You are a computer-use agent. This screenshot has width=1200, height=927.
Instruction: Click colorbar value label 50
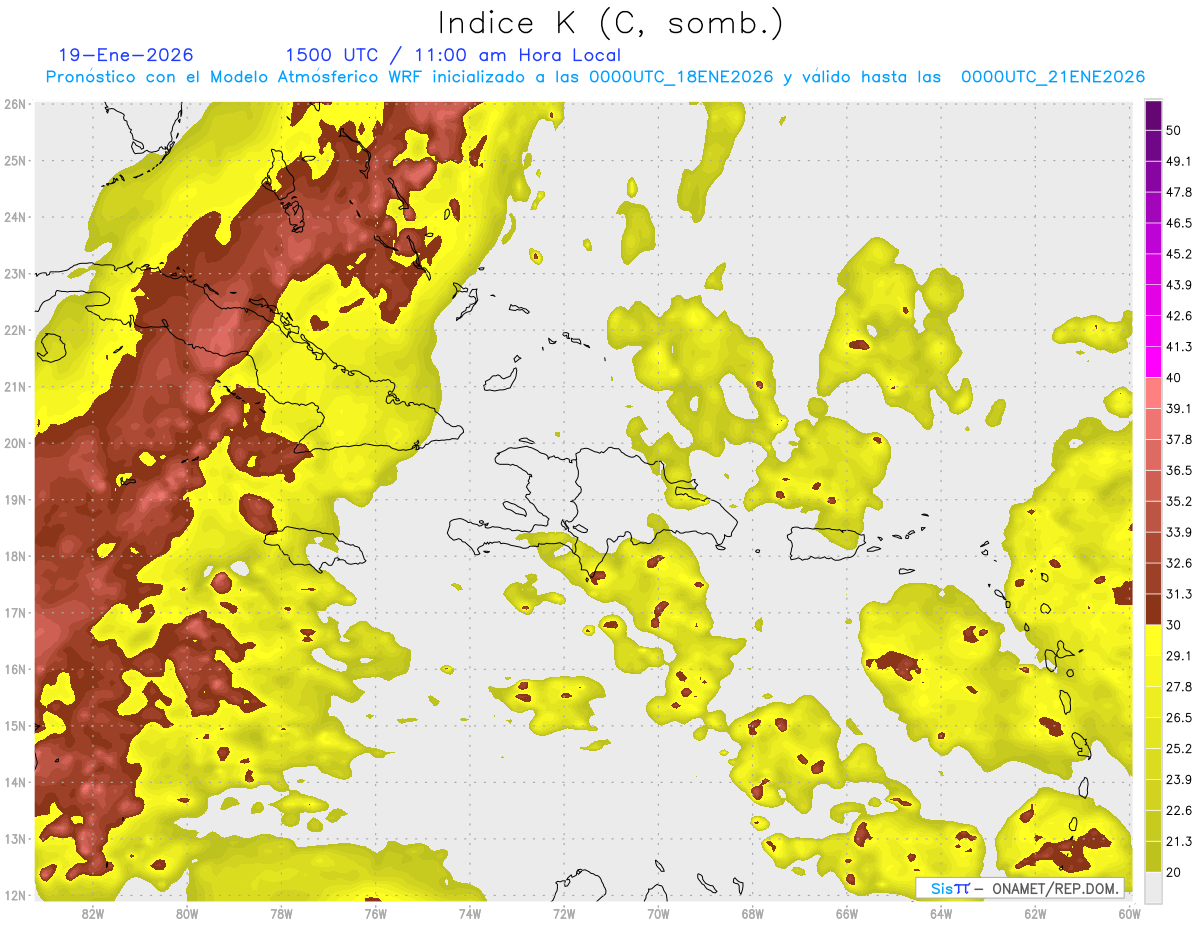(1173, 130)
